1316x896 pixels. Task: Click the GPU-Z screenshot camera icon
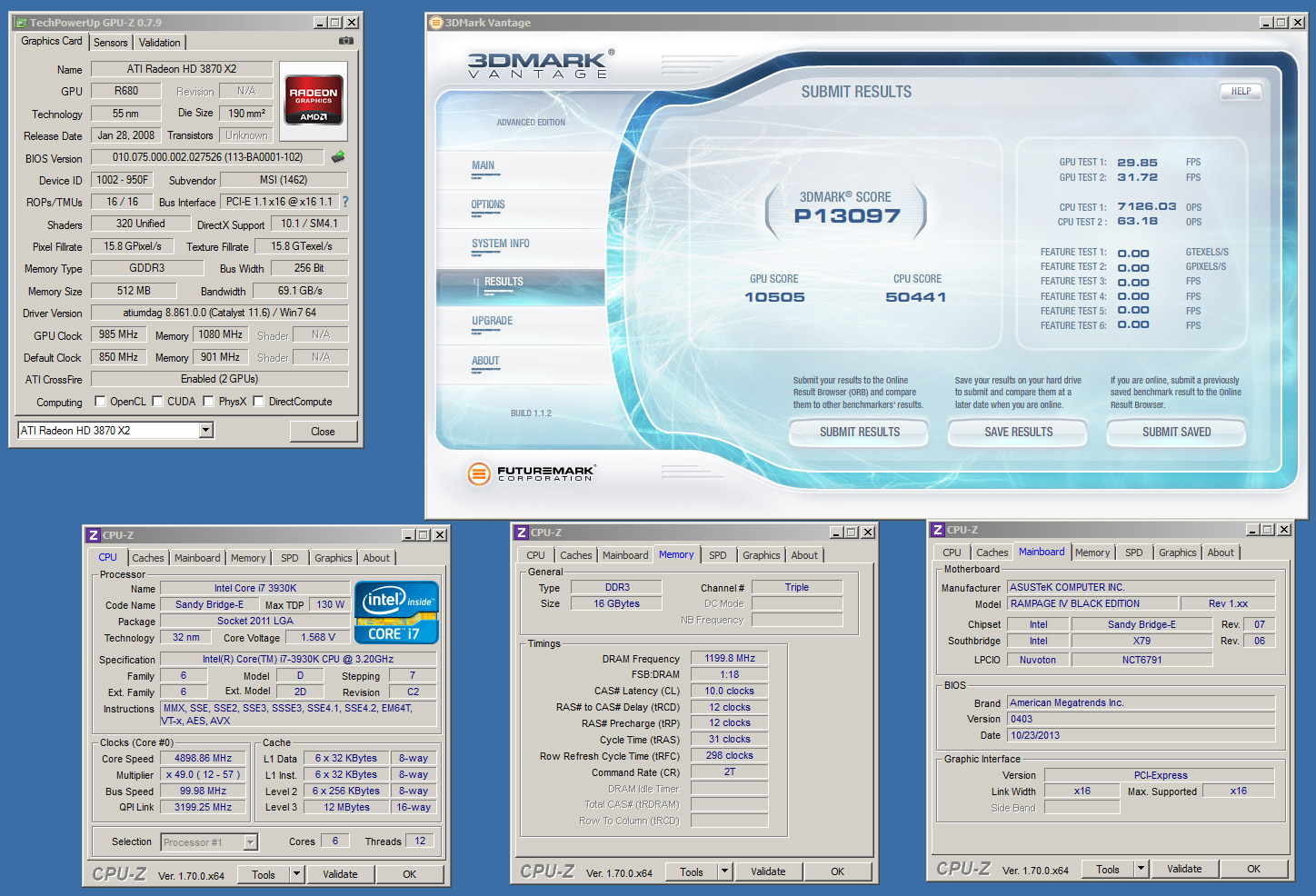[x=345, y=41]
